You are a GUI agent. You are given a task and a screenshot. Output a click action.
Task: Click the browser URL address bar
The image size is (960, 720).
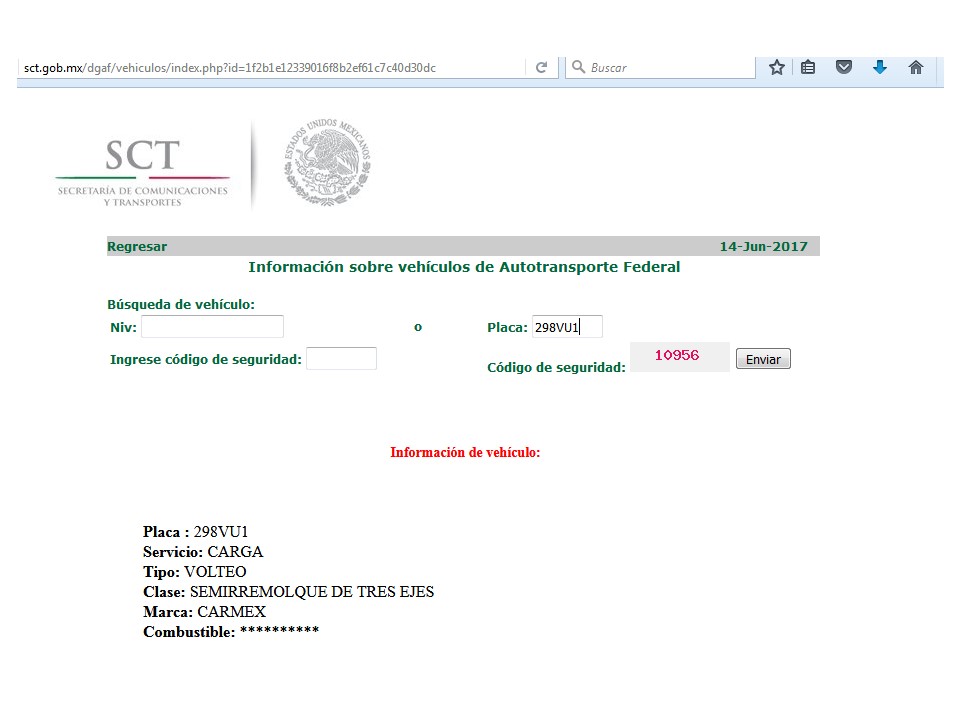pyautogui.click(x=270, y=68)
